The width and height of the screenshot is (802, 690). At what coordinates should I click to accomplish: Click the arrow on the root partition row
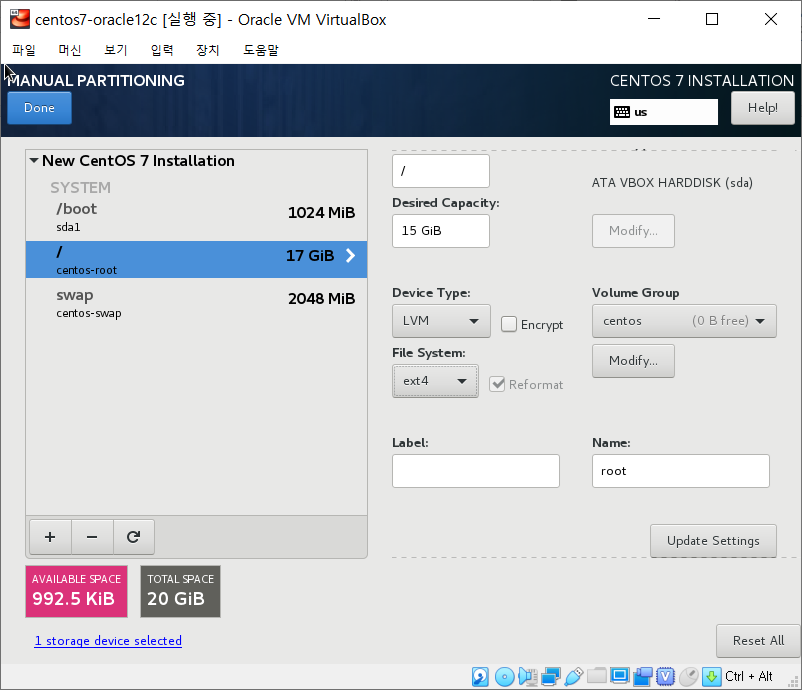pyautogui.click(x=350, y=255)
